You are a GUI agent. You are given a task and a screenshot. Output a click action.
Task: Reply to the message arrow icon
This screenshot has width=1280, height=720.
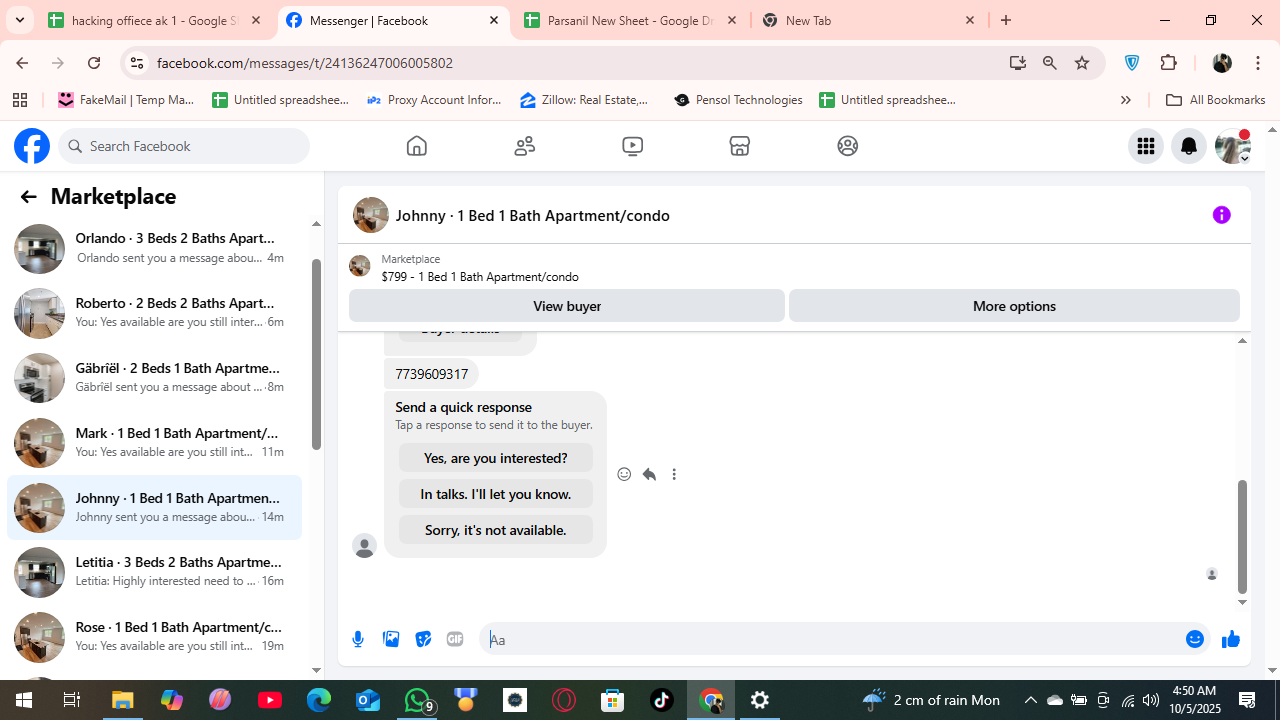649,474
